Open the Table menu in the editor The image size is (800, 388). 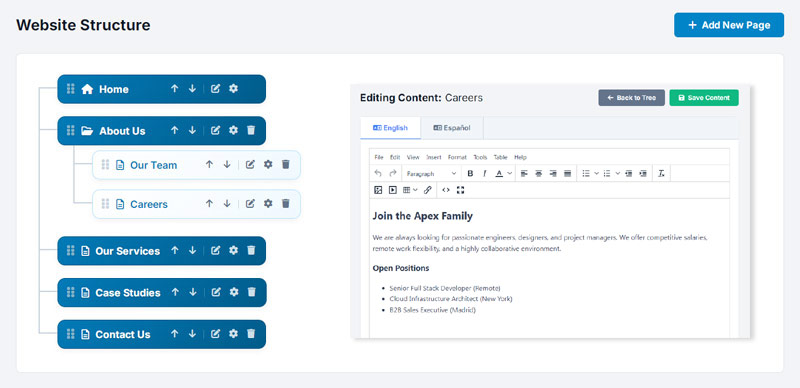click(x=501, y=157)
